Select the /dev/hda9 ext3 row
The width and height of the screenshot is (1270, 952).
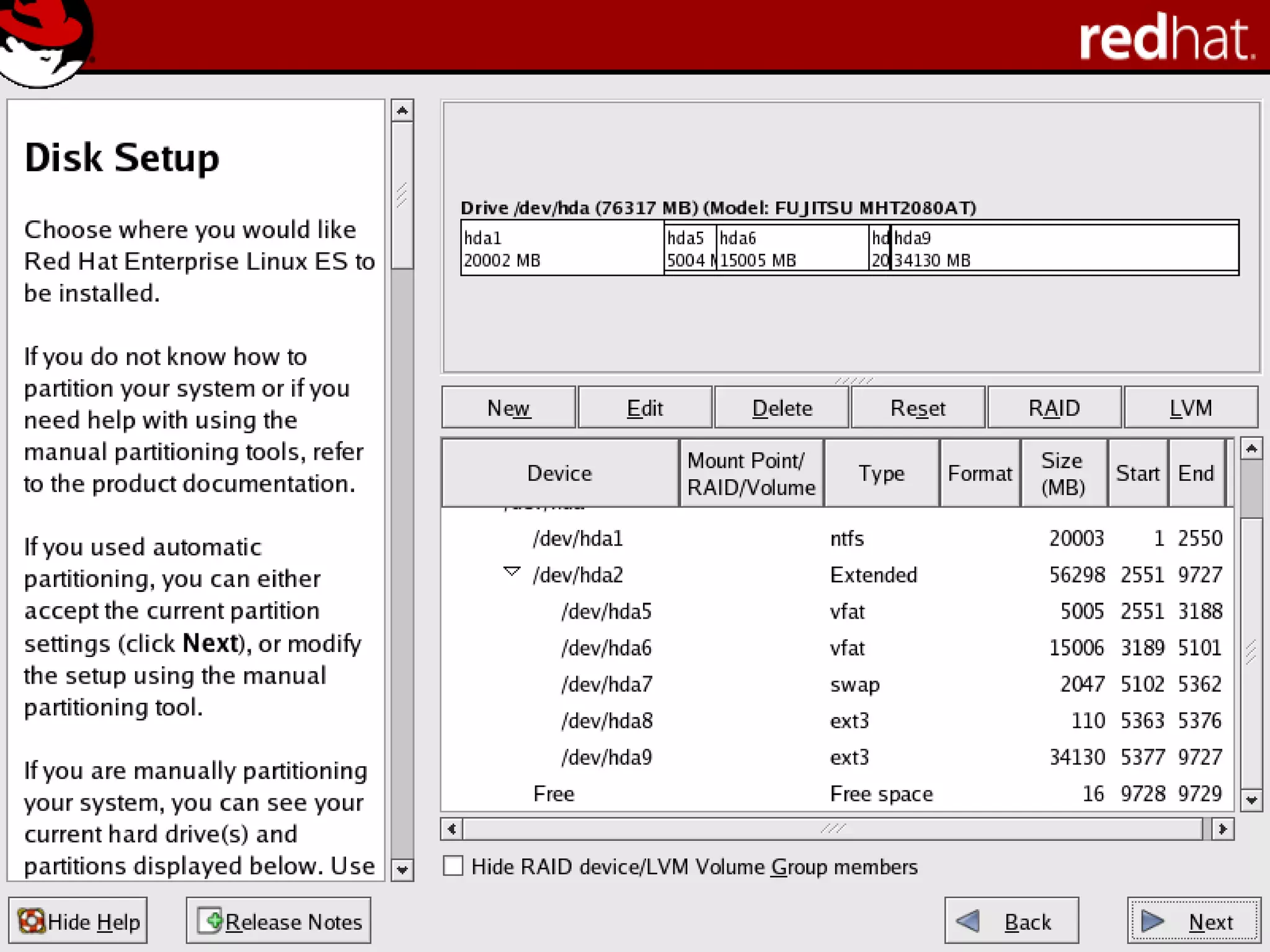[607, 757]
